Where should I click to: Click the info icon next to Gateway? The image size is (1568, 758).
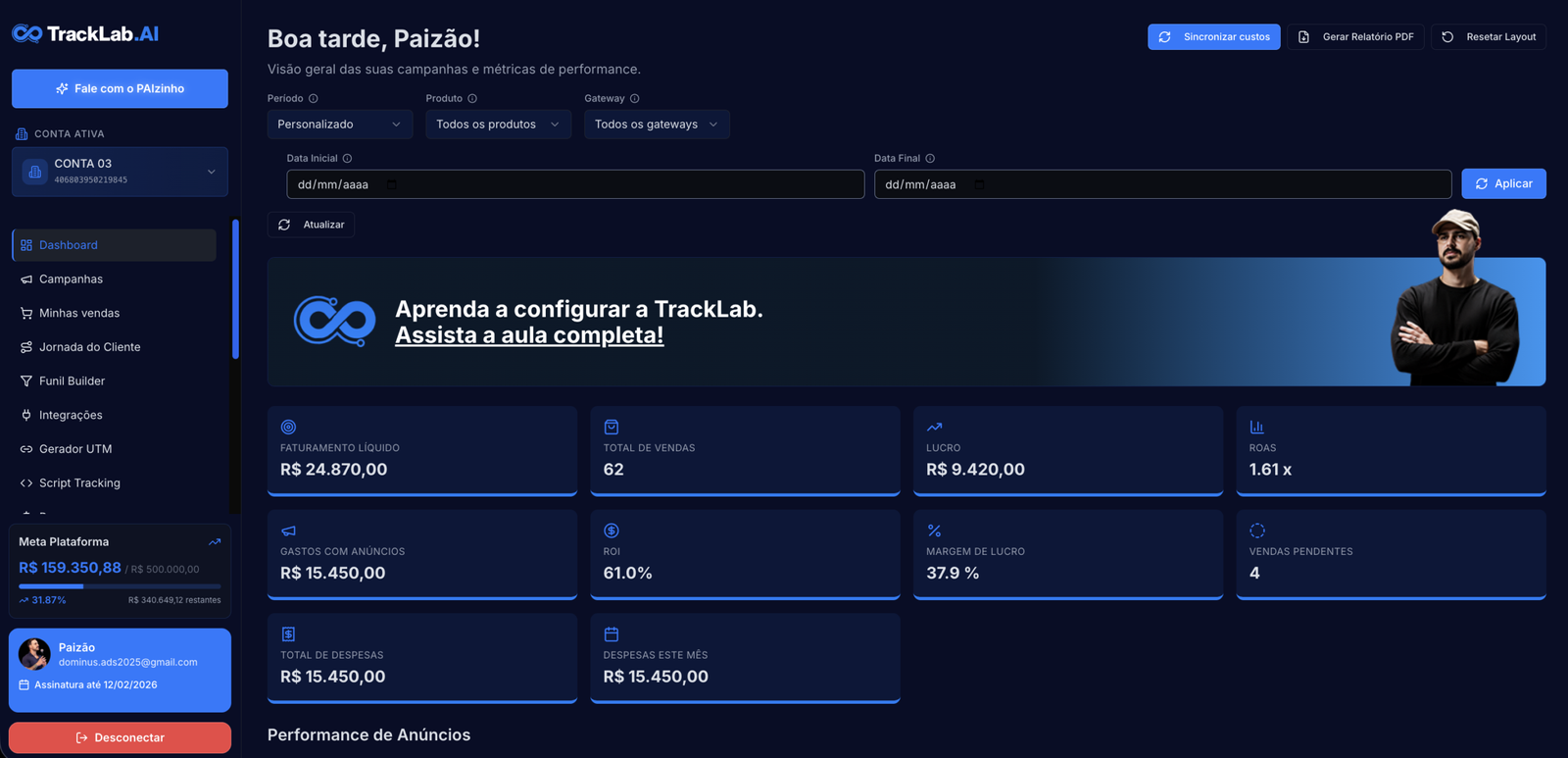pos(635,99)
